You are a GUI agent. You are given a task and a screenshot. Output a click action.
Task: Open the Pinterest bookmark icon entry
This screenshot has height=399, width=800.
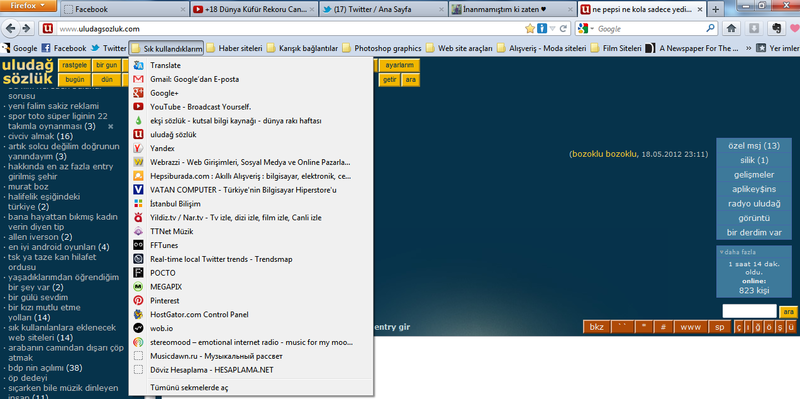(138, 301)
